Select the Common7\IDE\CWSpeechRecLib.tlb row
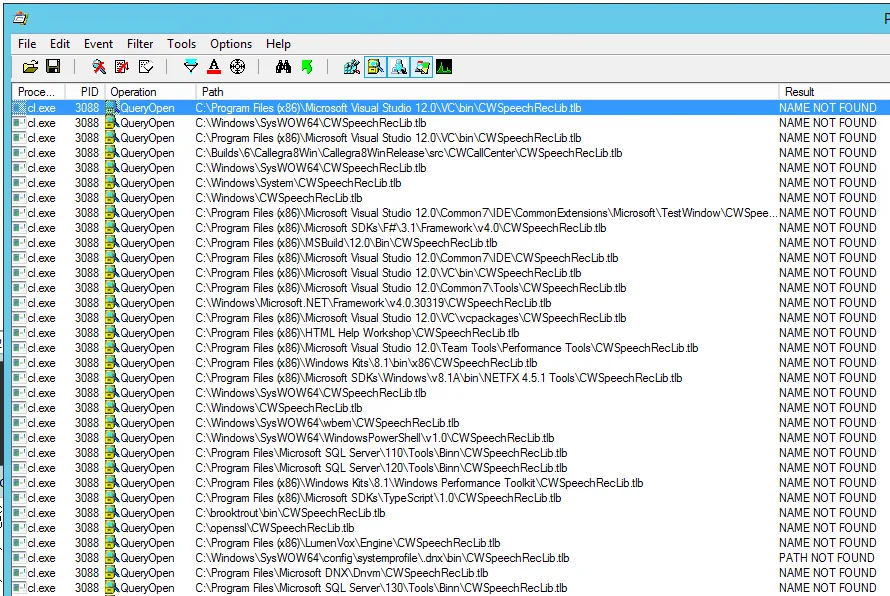This screenshot has height=596, width=890. pos(451,258)
